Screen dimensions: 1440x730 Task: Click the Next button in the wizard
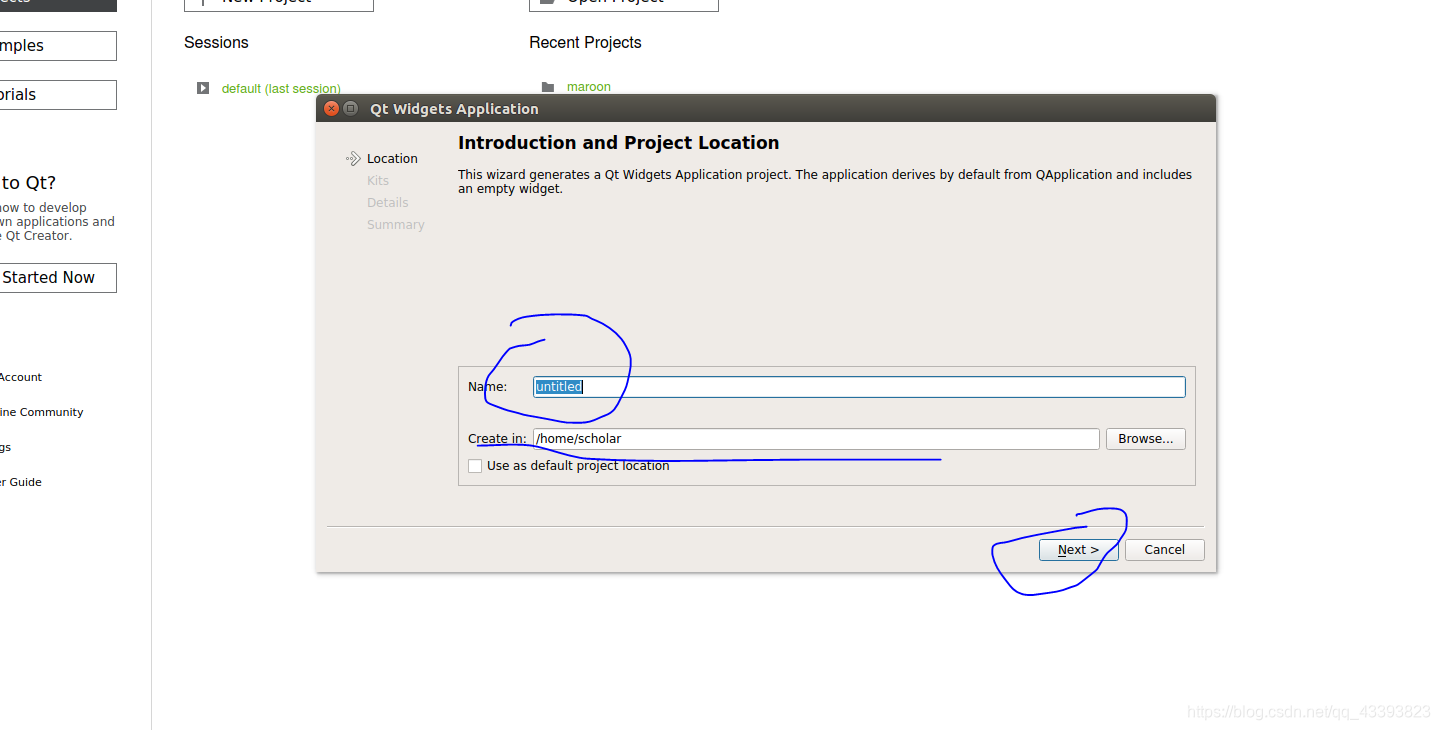coord(1078,550)
